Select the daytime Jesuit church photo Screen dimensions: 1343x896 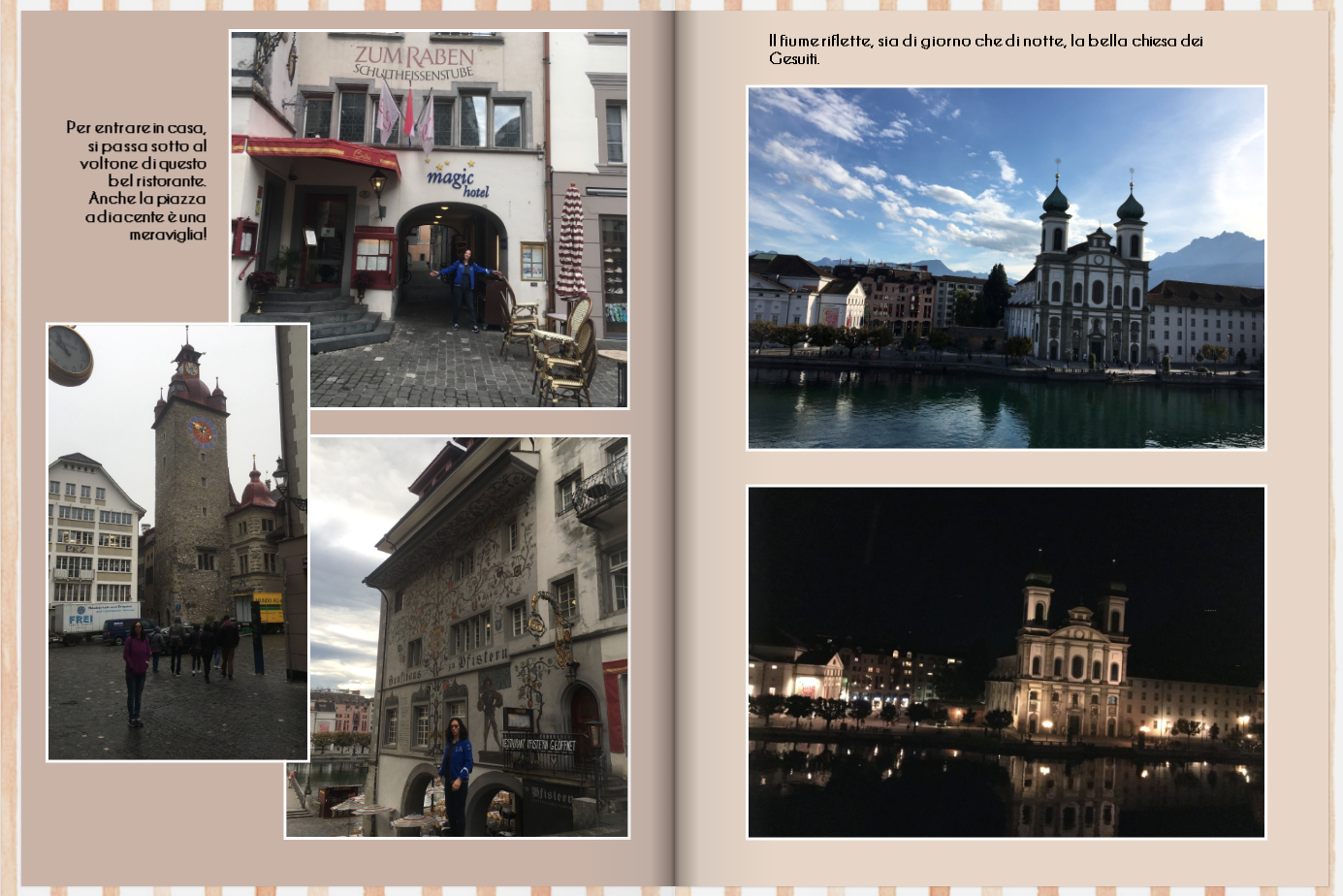tap(1007, 268)
